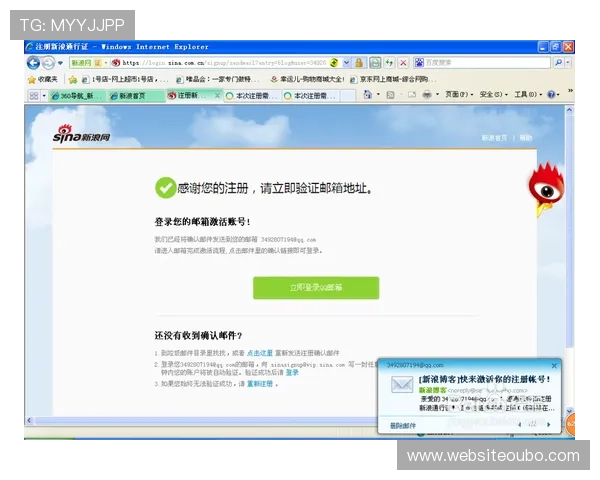Switch to the 360导航 tab

(x=78, y=96)
